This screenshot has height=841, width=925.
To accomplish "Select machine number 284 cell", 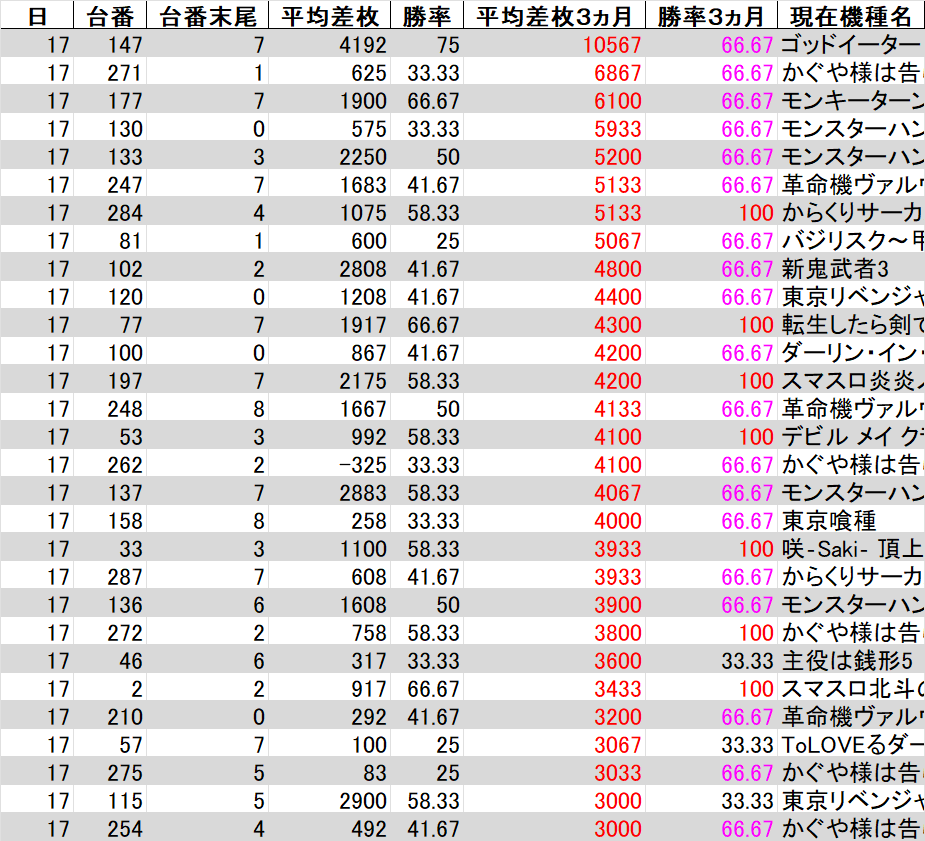I will (x=110, y=213).
